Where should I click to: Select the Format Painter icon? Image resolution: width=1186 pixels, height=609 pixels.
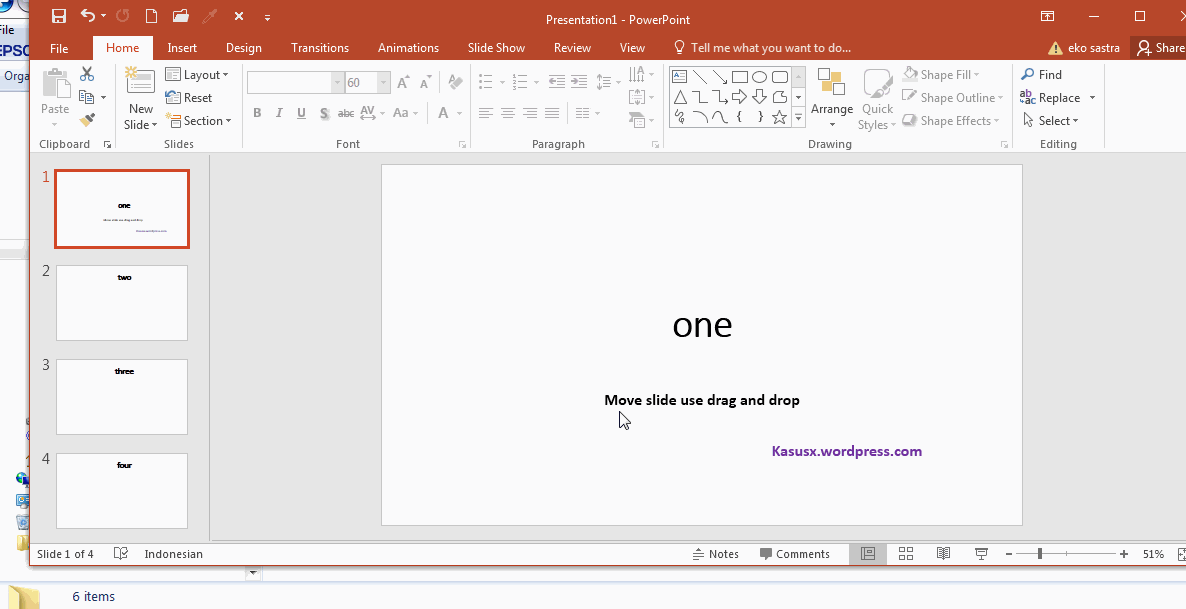coord(88,120)
